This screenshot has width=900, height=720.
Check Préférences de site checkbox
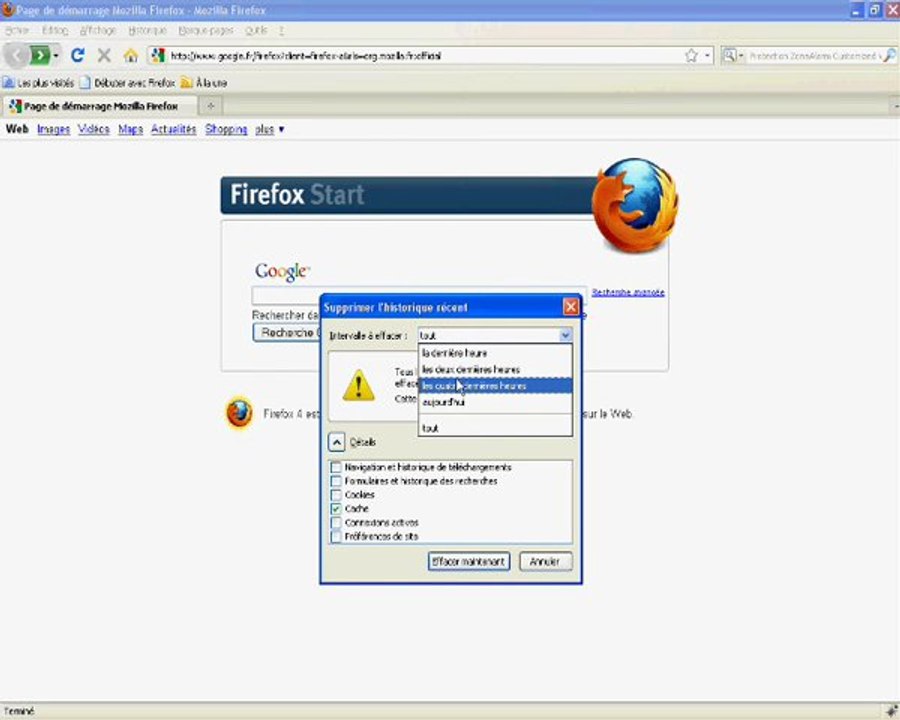pos(336,536)
